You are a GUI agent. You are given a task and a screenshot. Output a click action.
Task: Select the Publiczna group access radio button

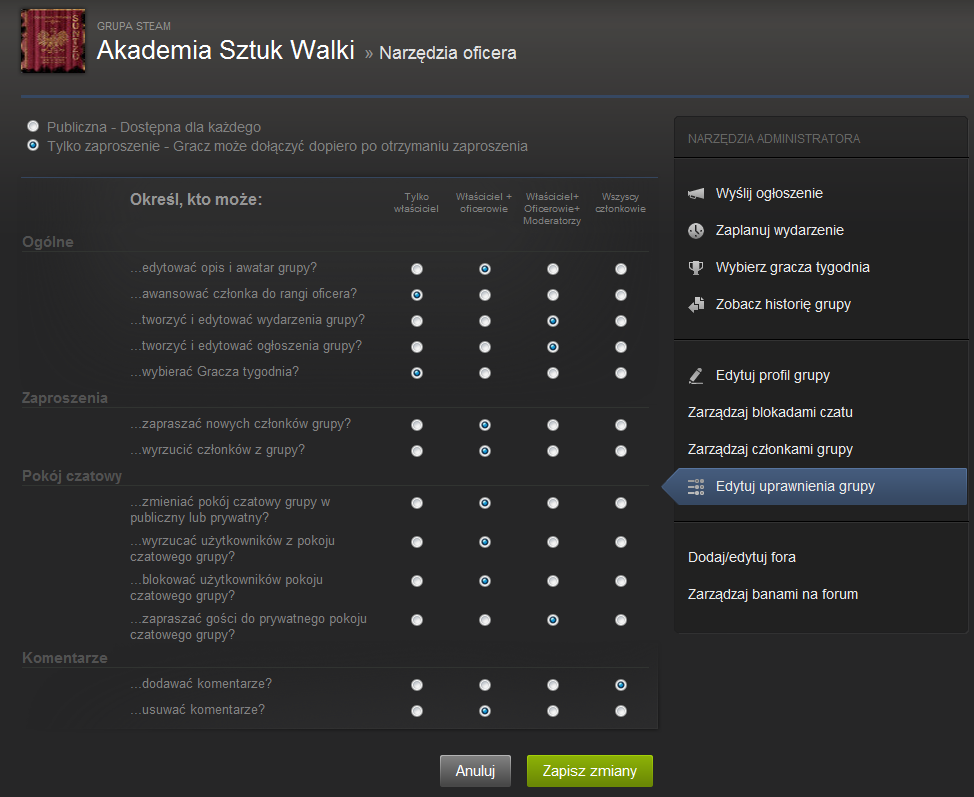(x=34, y=127)
